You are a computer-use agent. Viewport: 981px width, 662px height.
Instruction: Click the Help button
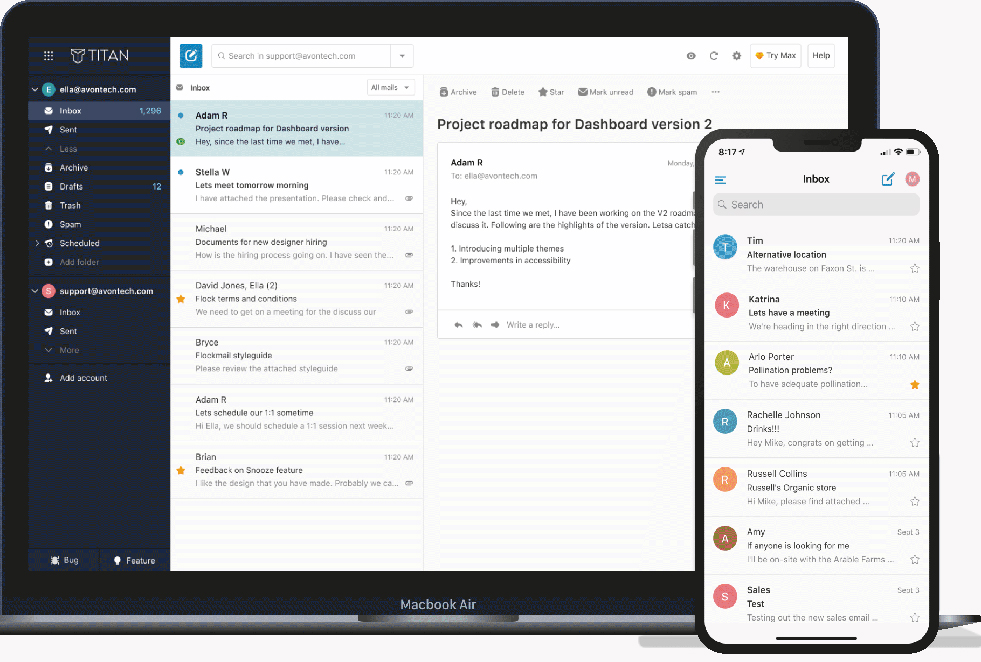pos(821,56)
